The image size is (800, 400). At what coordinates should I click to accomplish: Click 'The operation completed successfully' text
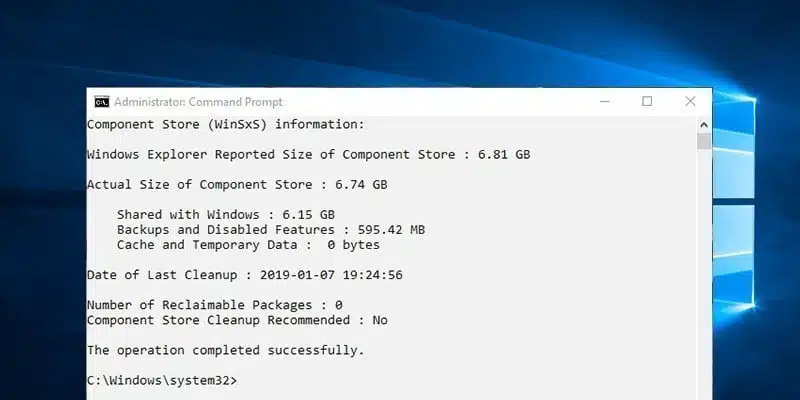click(226, 350)
